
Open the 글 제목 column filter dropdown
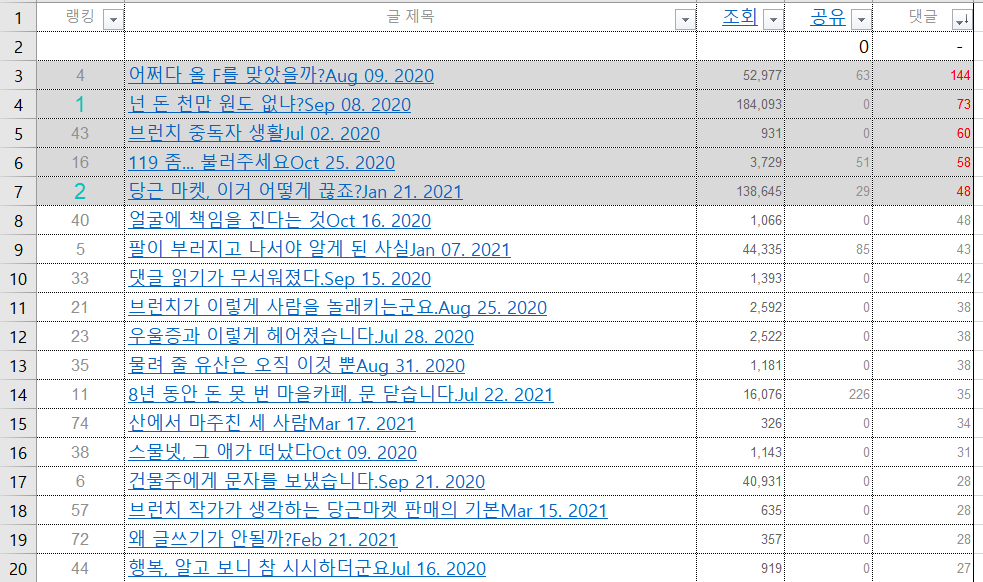coord(684,18)
